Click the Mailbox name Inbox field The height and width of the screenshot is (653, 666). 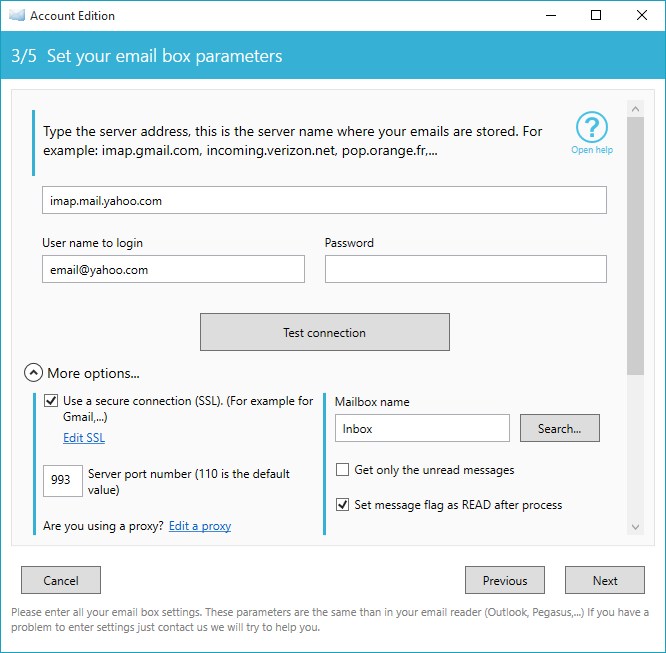click(x=422, y=428)
